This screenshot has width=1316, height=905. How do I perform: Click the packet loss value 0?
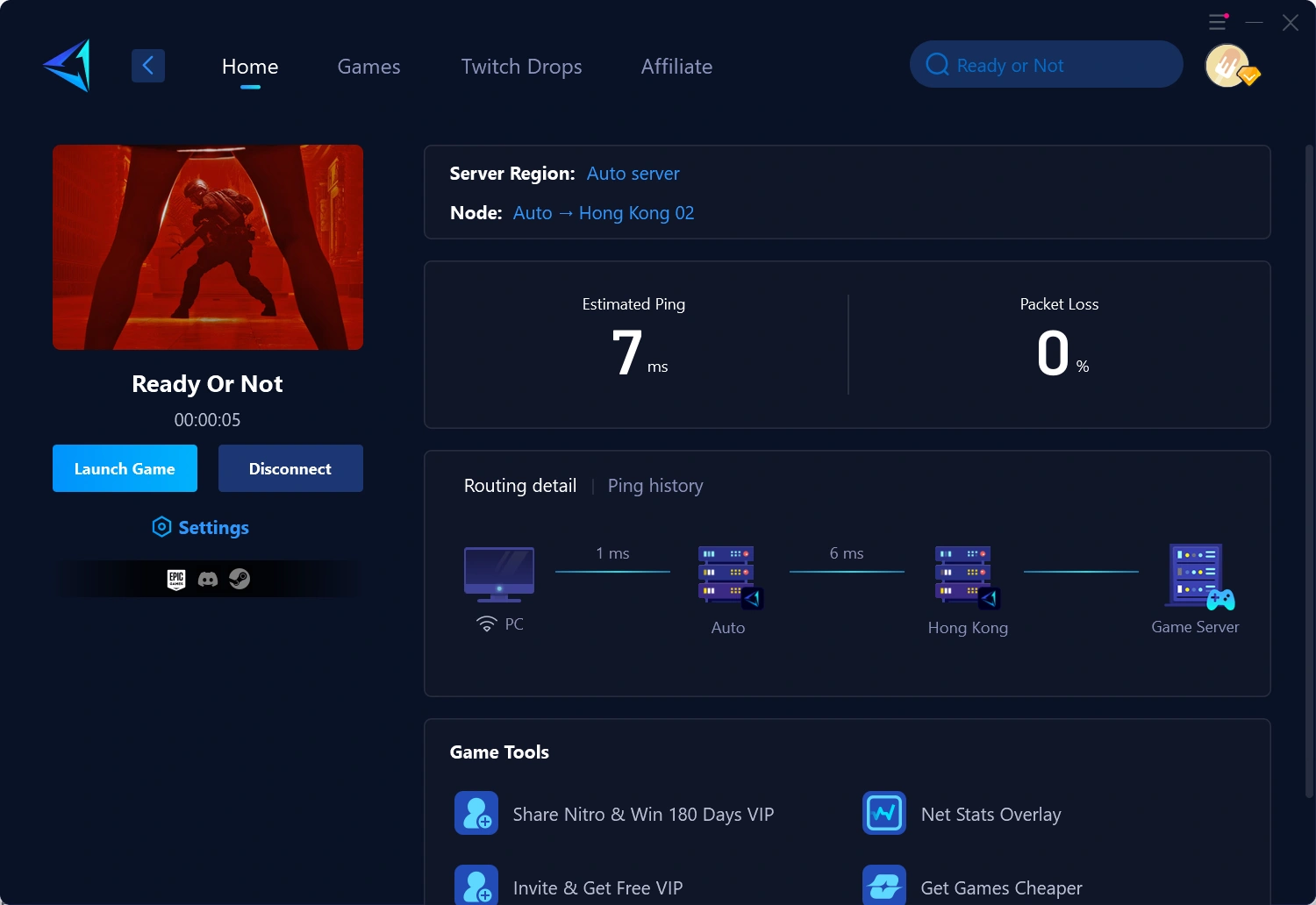point(1053,353)
